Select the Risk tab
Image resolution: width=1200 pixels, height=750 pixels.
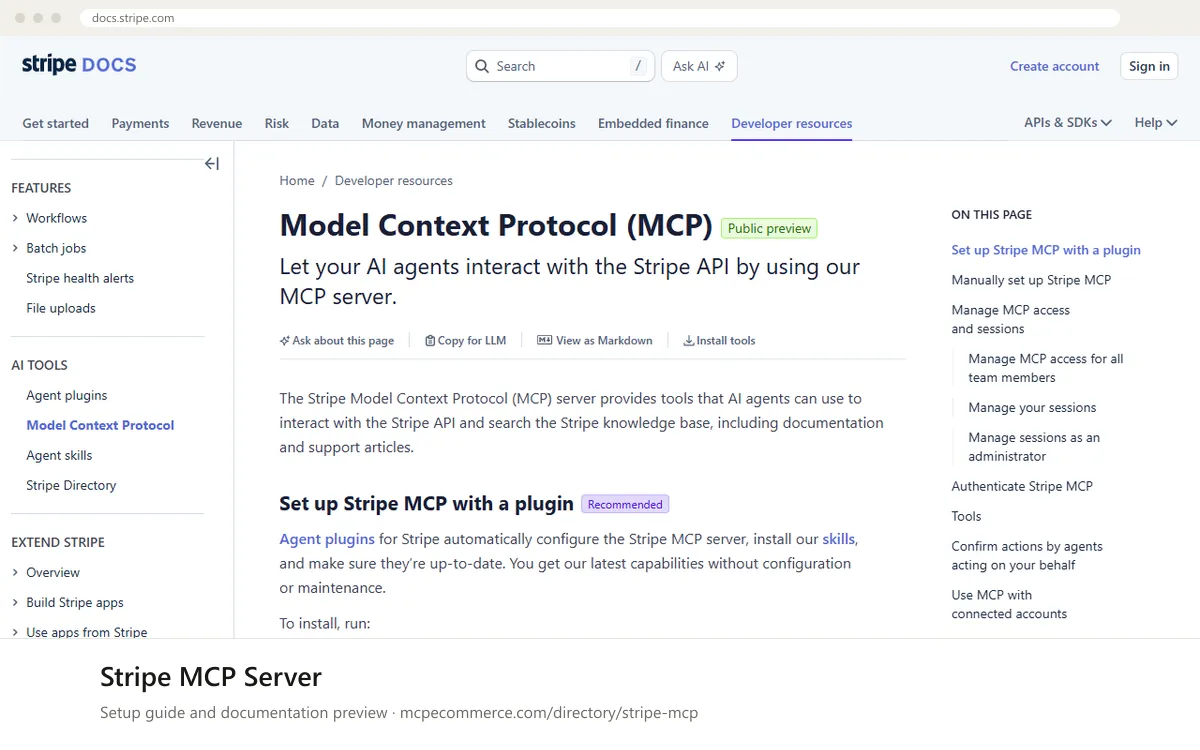click(277, 124)
